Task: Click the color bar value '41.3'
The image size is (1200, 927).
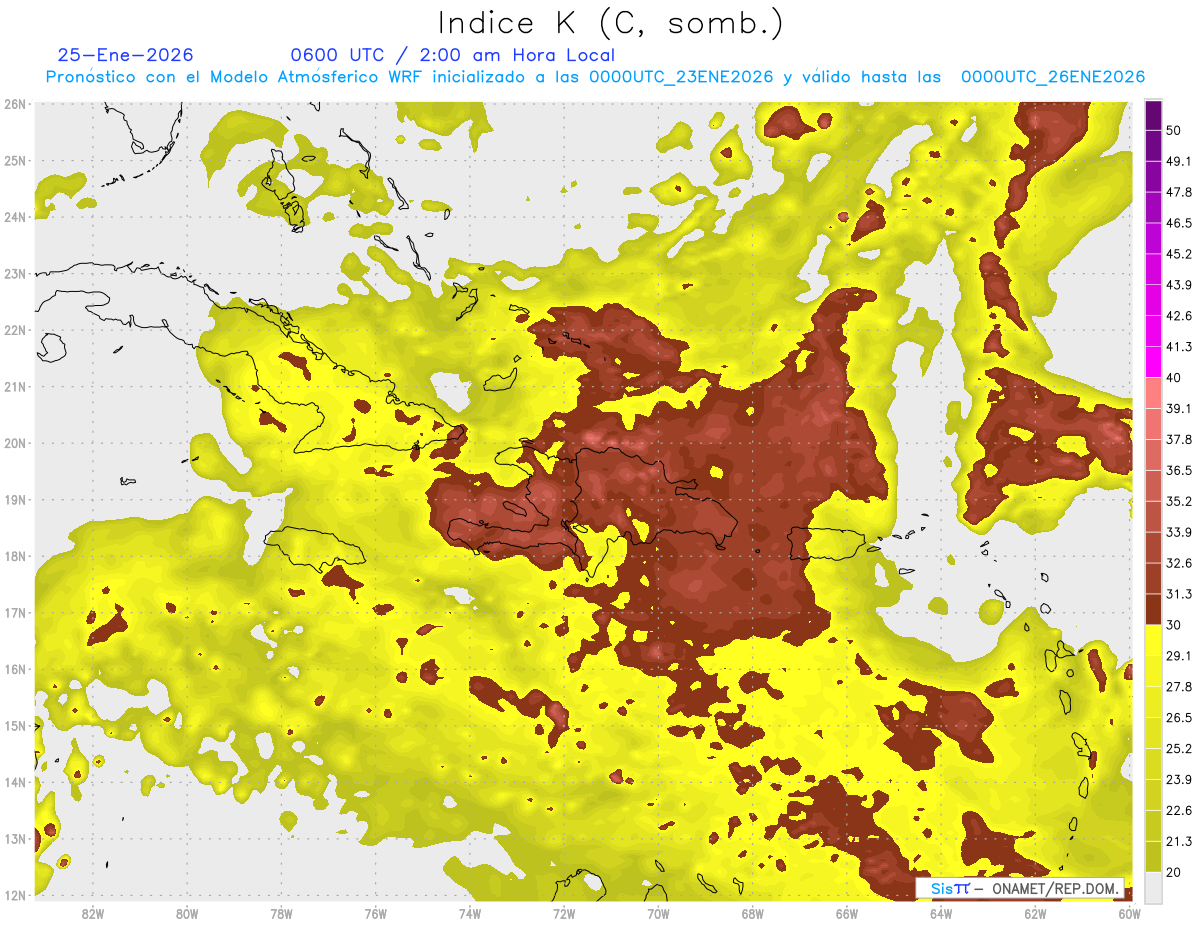Action: [1179, 347]
